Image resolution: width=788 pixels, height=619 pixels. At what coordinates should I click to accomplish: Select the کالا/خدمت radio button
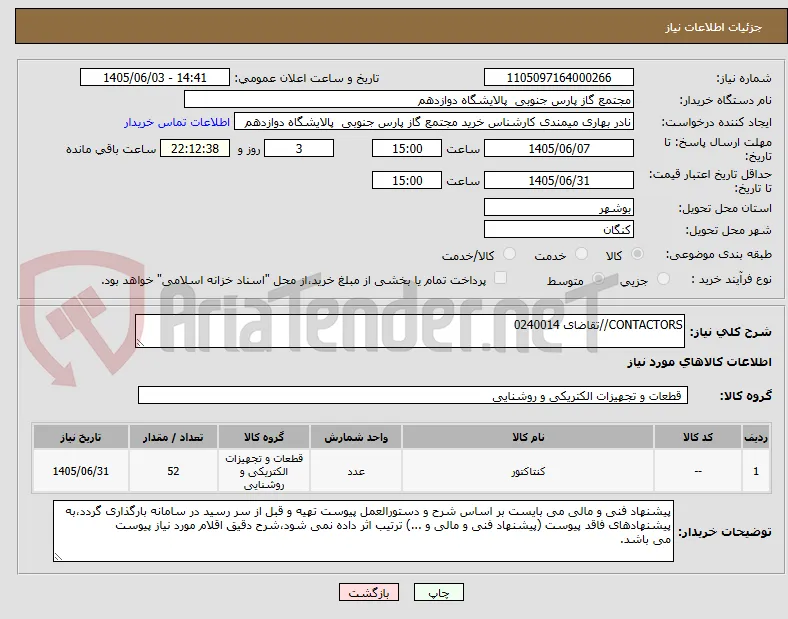[x=510, y=254]
